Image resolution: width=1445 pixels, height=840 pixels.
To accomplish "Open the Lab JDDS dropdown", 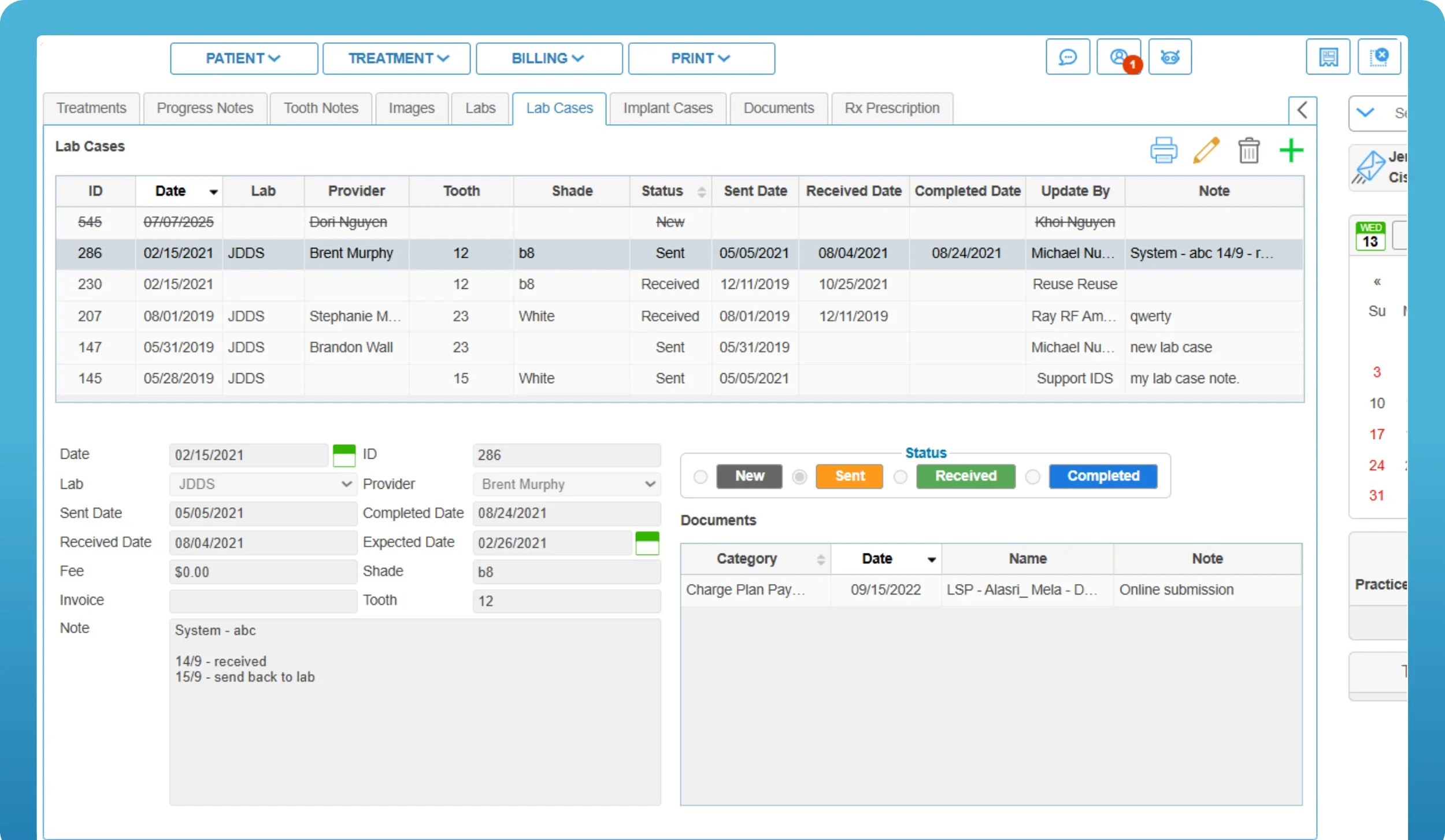I will coord(262,484).
